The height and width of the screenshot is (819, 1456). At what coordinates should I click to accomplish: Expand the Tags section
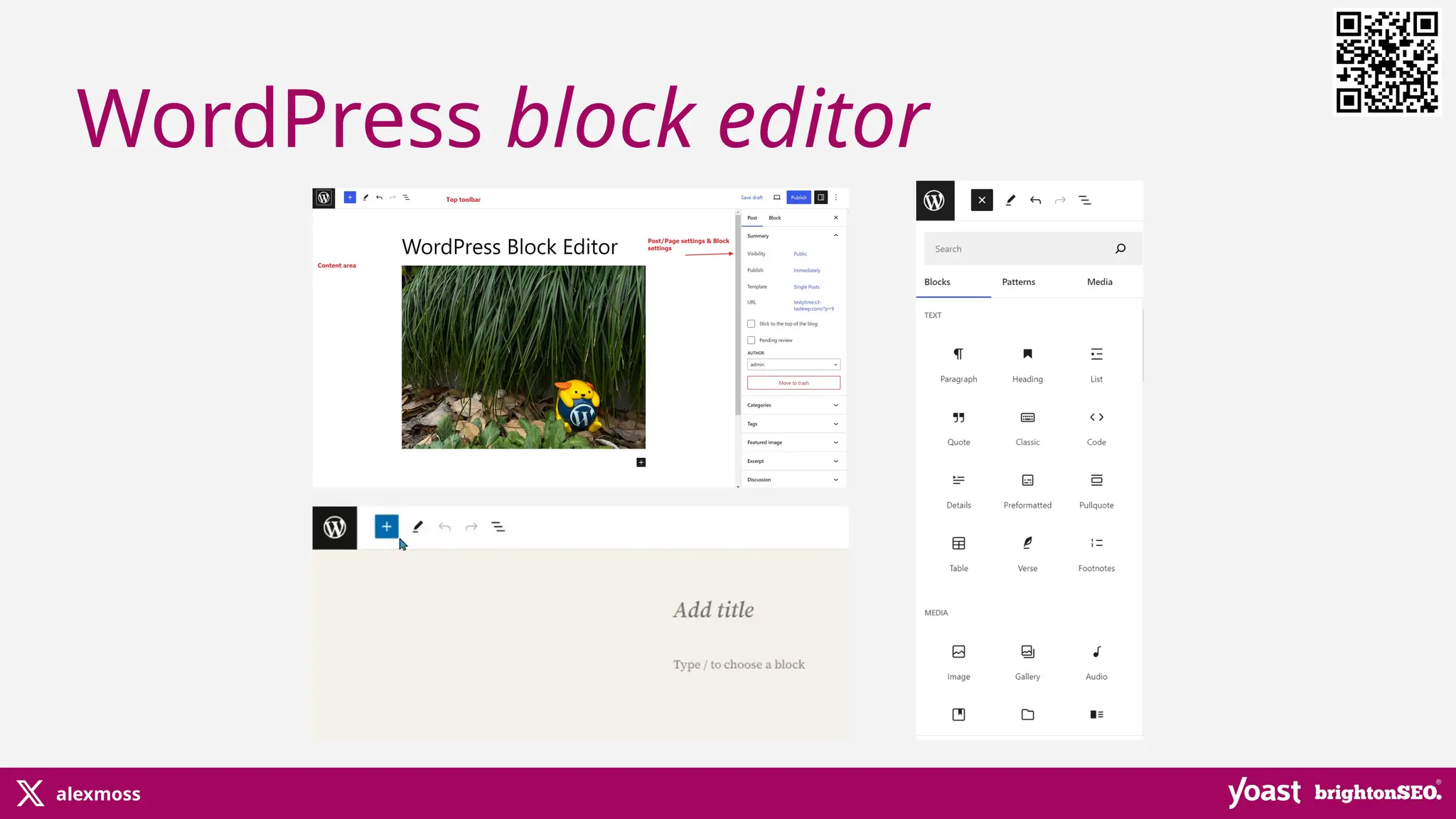tap(793, 424)
